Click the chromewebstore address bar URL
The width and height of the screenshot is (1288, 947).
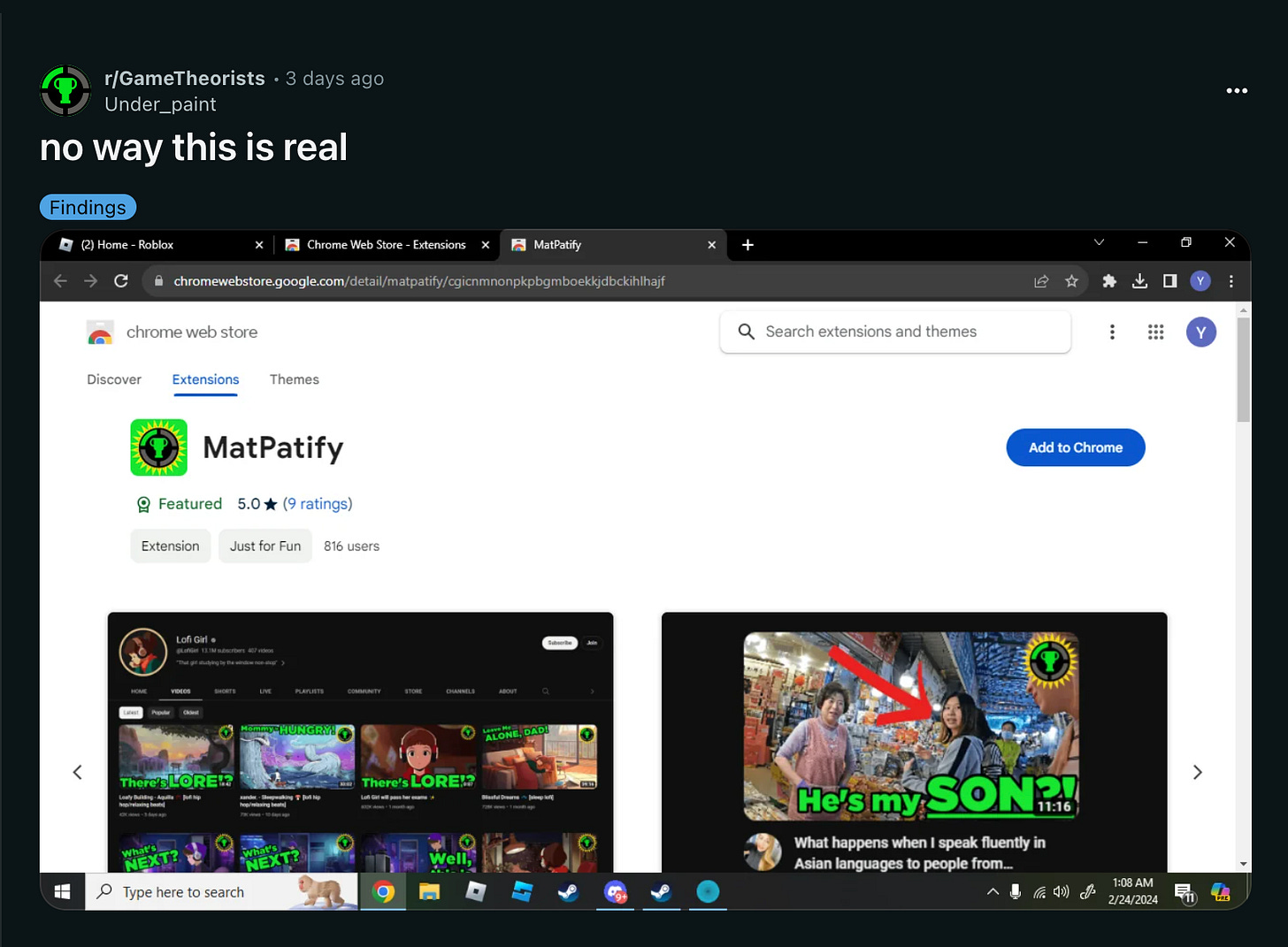(x=419, y=281)
